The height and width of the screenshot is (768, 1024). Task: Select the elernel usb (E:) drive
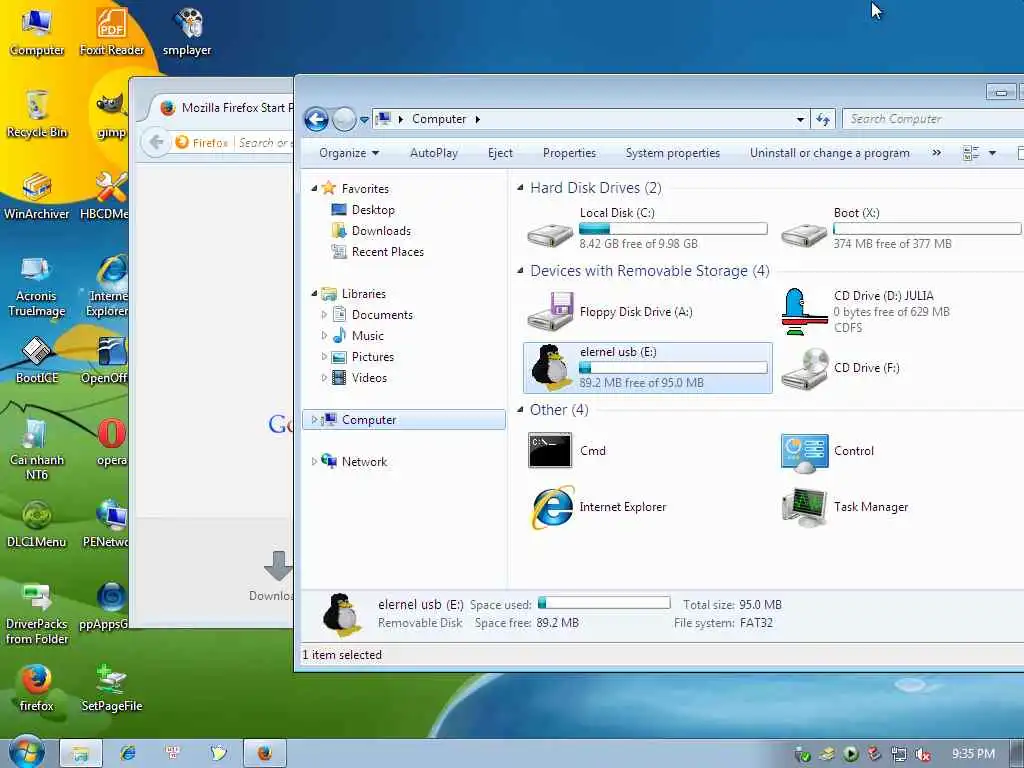click(x=648, y=368)
